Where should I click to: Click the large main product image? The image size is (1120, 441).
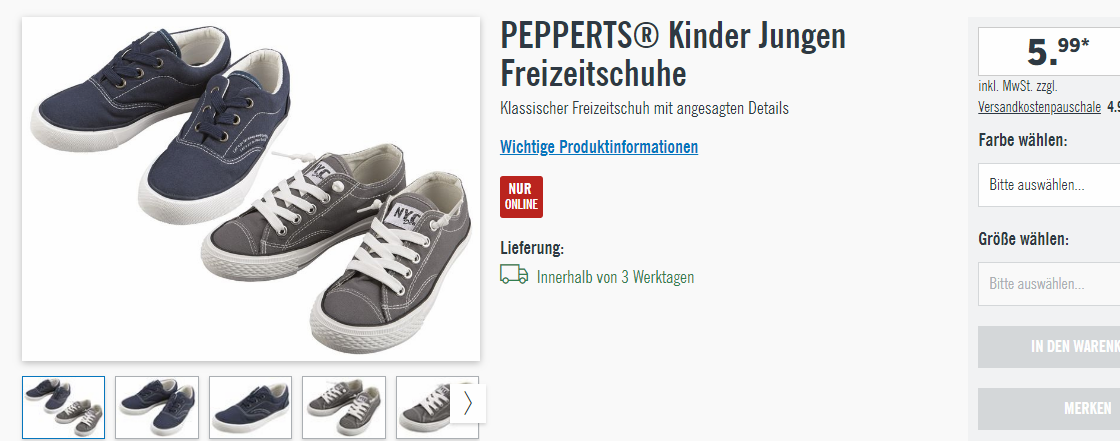coord(251,189)
